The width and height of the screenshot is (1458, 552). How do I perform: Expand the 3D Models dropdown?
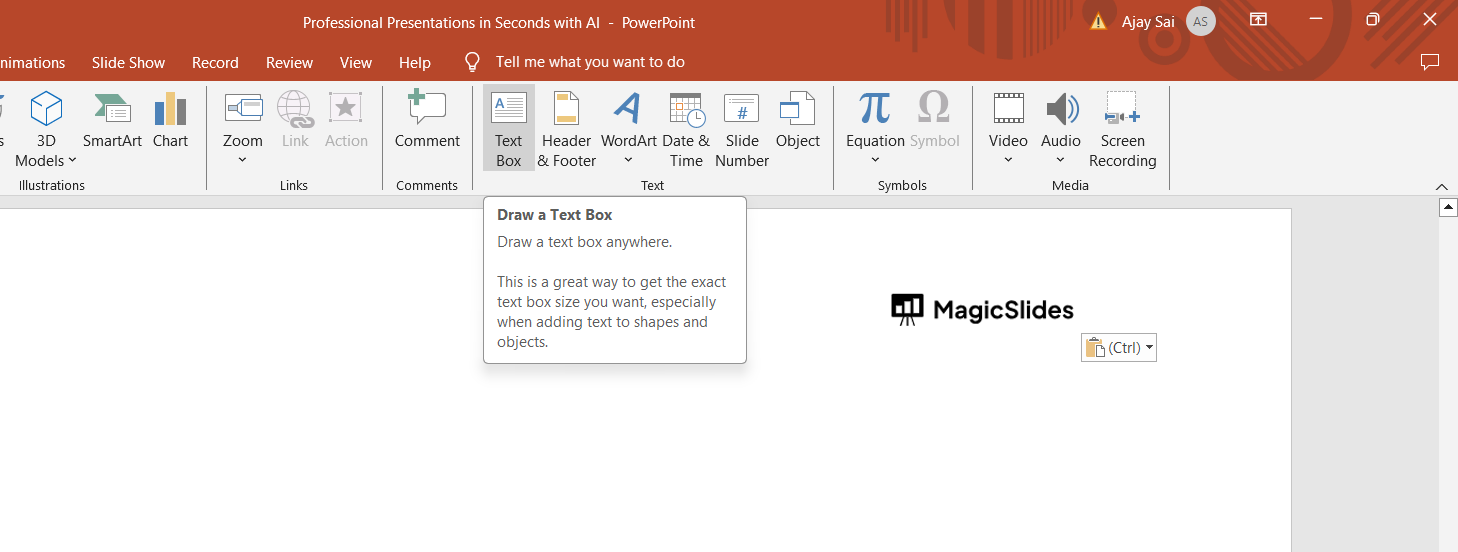tap(72, 161)
